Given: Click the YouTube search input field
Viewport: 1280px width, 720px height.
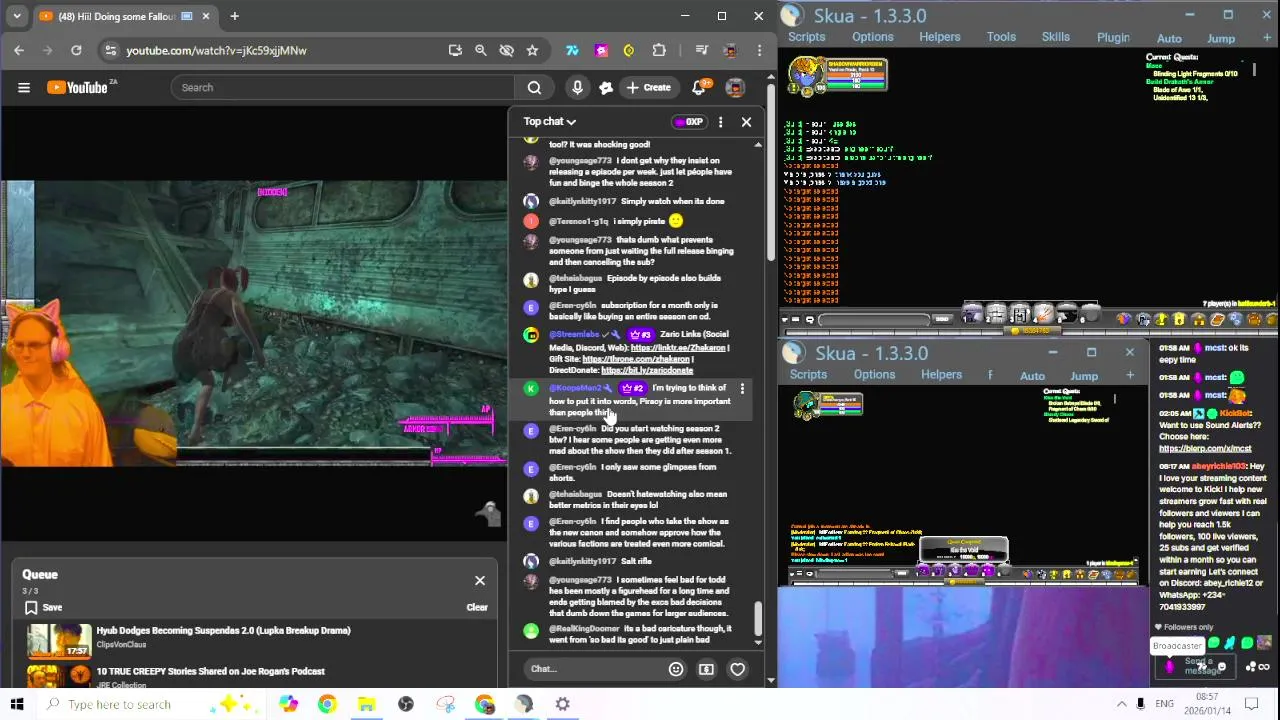Looking at the screenshot, I should point(342,87).
